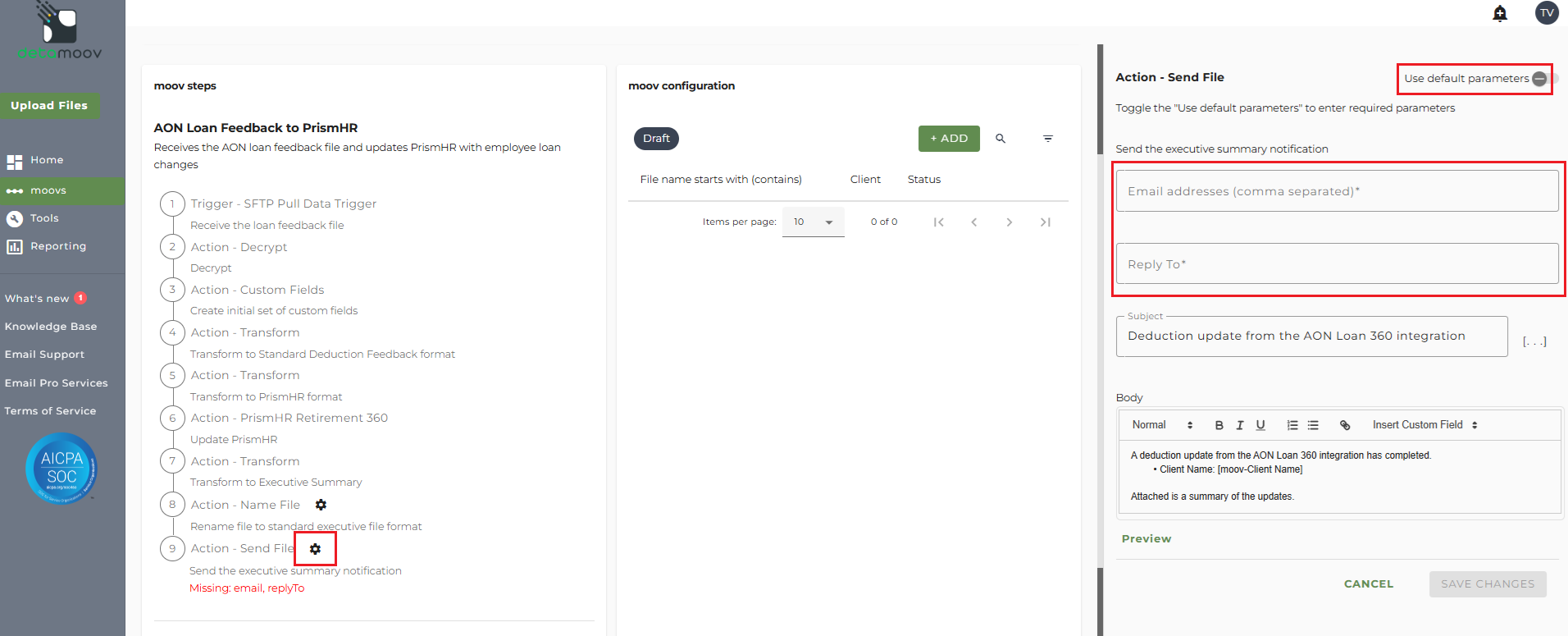Toggle bold formatting in Body editor
Viewport: 1568px width, 636px height.
[x=1219, y=425]
